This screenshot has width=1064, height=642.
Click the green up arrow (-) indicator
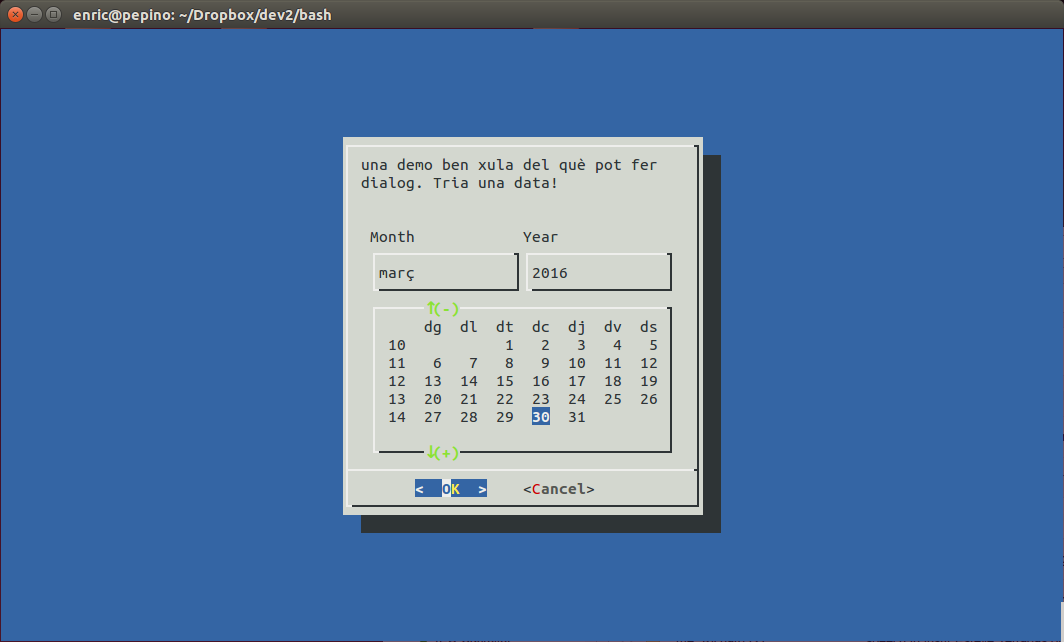442,309
